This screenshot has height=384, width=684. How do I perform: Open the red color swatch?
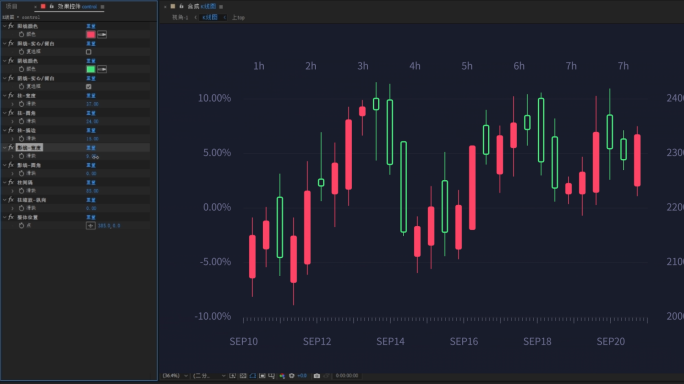[x=91, y=34]
